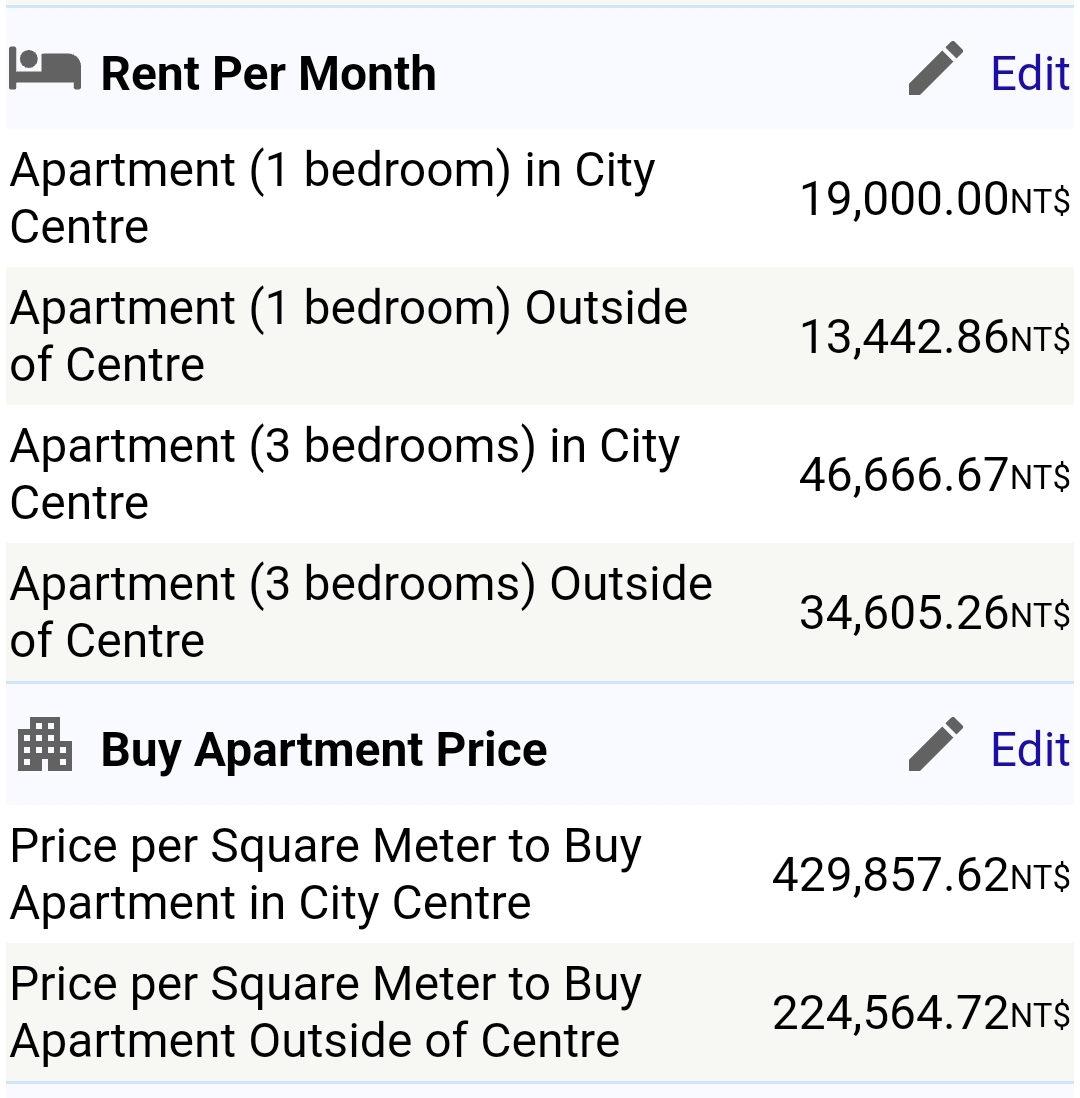Click the pencil icon in Buy Apartment Price header

tap(935, 744)
